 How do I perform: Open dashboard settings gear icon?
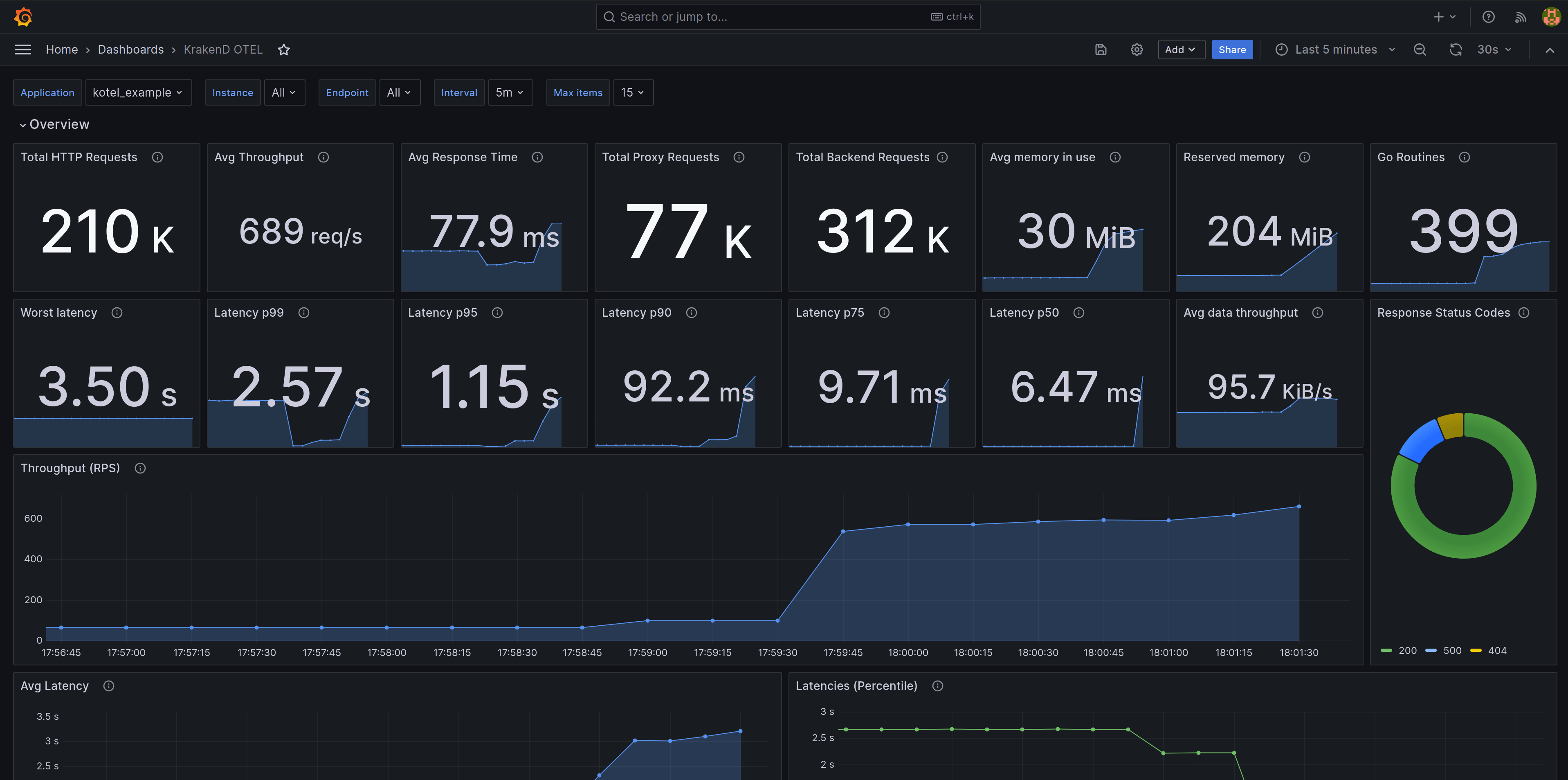pos(1137,50)
